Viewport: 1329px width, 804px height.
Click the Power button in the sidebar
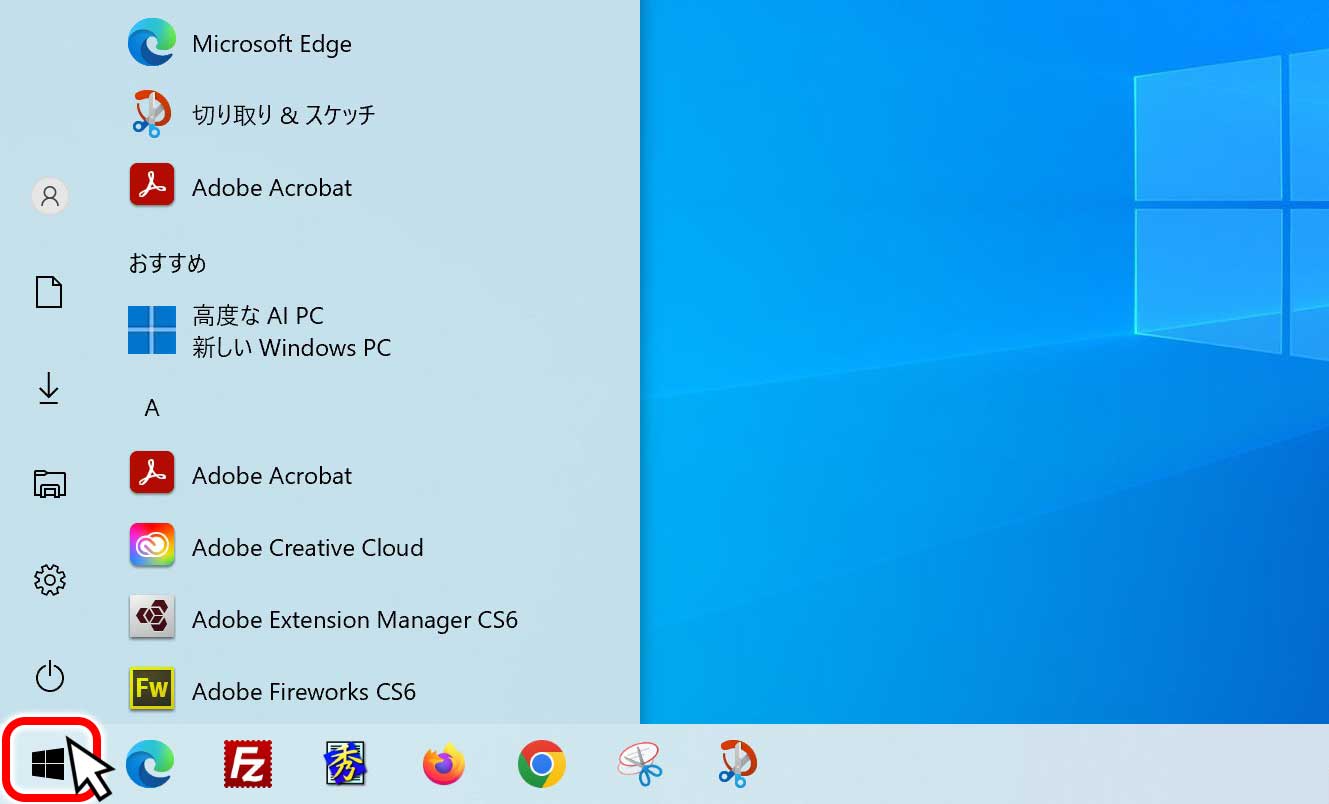[49, 677]
